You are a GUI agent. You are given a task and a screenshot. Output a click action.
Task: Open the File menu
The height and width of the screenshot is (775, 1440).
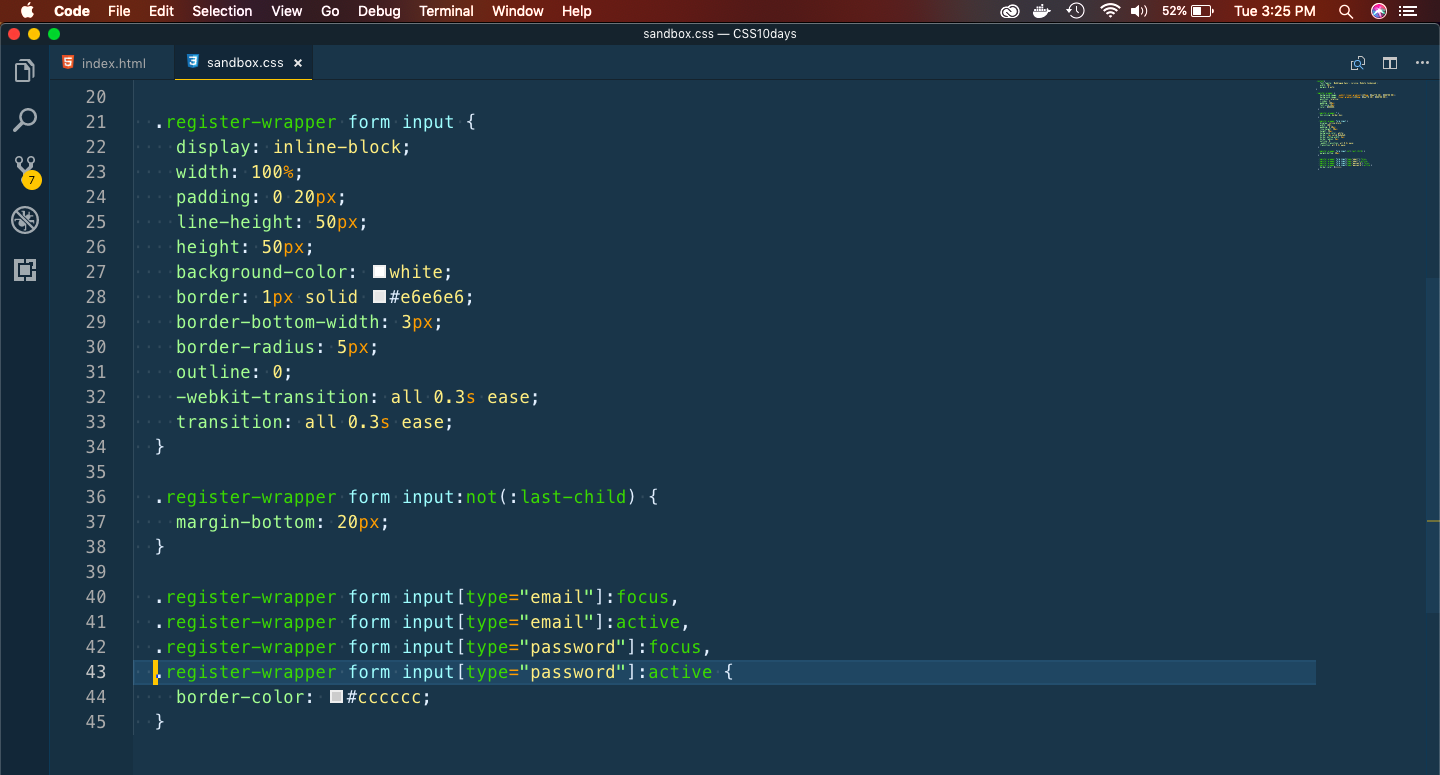point(119,11)
